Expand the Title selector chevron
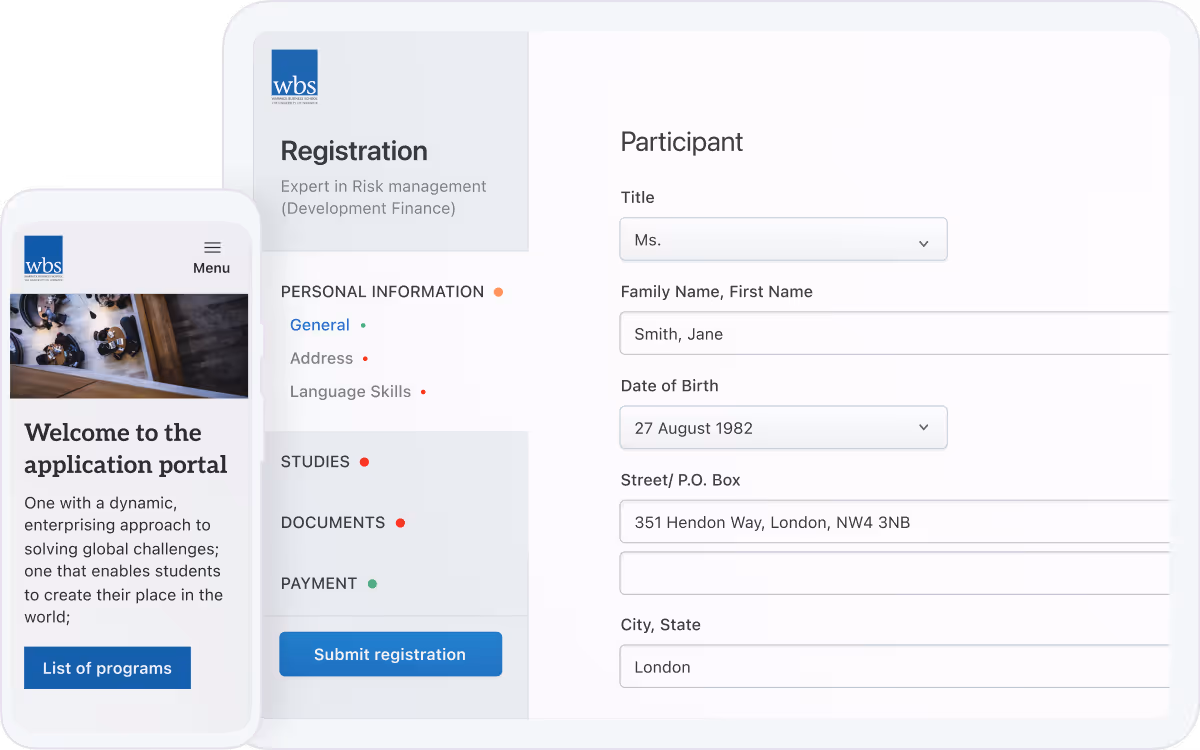The image size is (1200, 750). 924,239
